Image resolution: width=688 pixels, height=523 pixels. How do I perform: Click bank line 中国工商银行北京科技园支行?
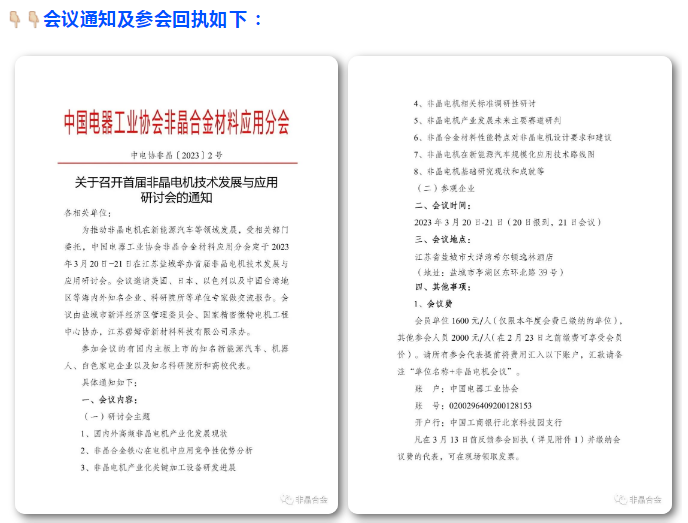(488, 423)
